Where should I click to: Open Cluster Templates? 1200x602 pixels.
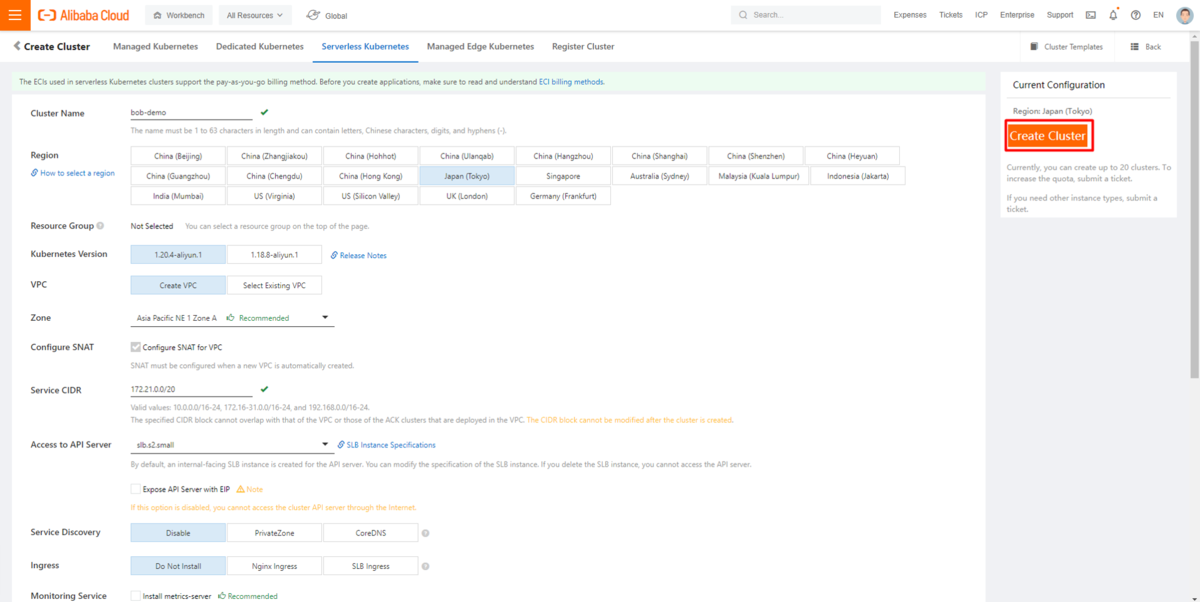pos(1066,47)
